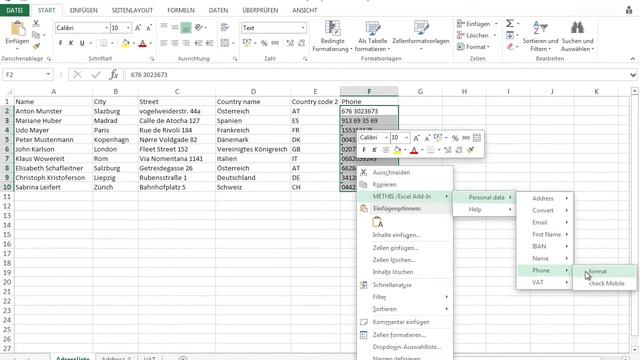Click the mini toolbar red font color A
The height and width of the screenshot is (360, 640).
(413, 150)
